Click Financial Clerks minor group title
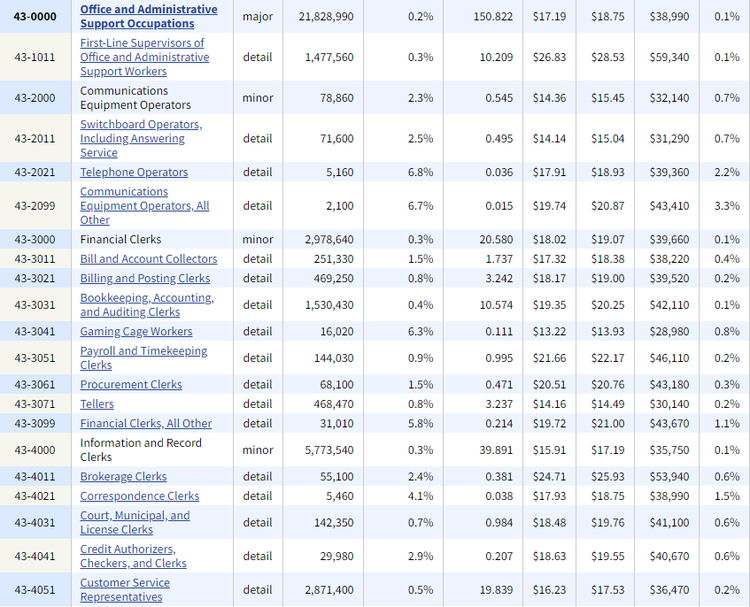The image size is (750, 607). coord(121,240)
